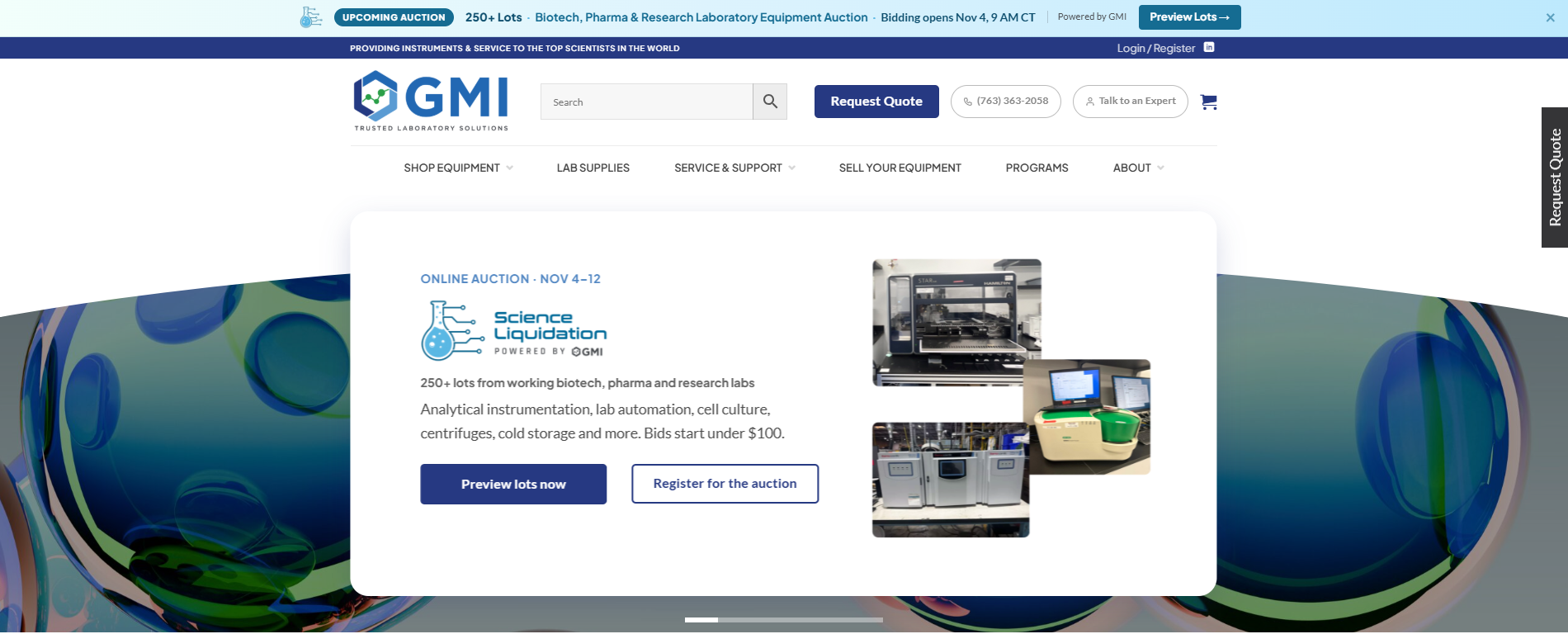Click the flask icon in auction banner
Viewport: 1568px width, 634px height.
point(311,17)
